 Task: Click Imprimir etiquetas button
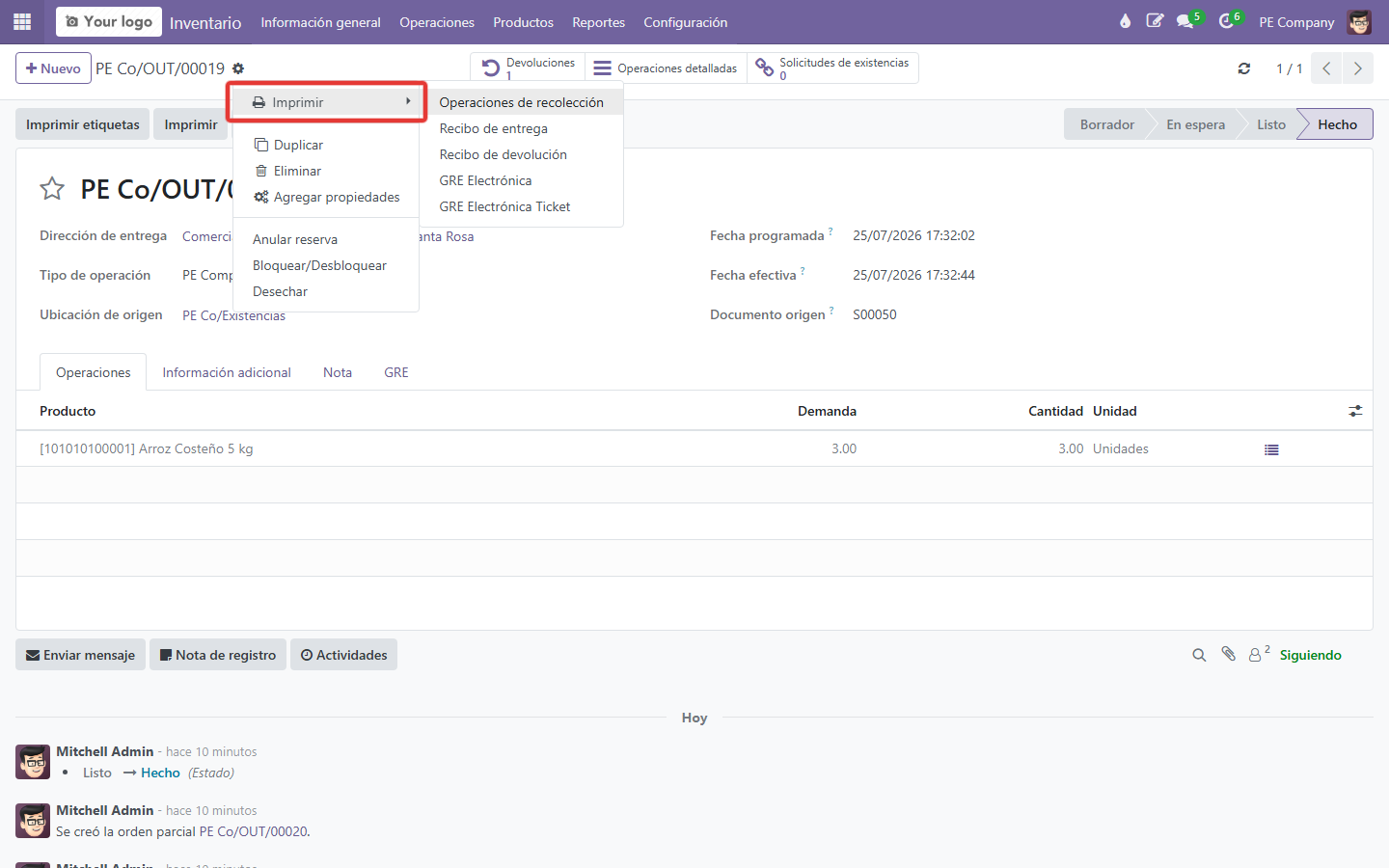[x=83, y=124]
